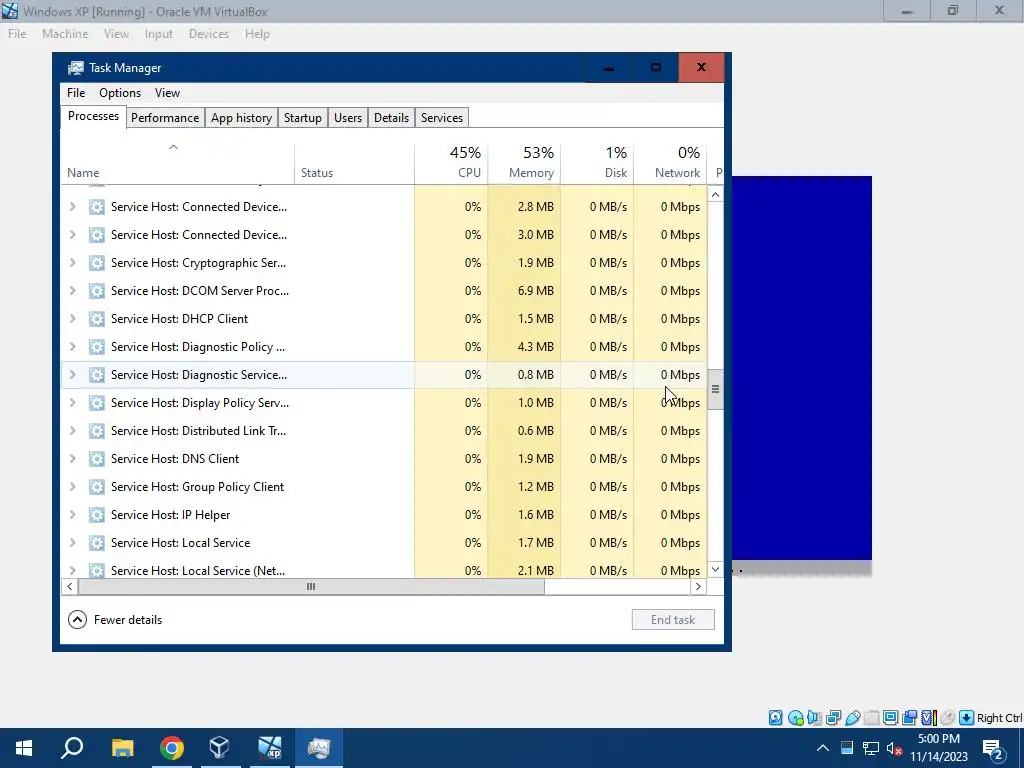Click the VirtualBox keyboard capture arrow indicator
This screenshot has width=1024, height=768.
tap(966, 718)
